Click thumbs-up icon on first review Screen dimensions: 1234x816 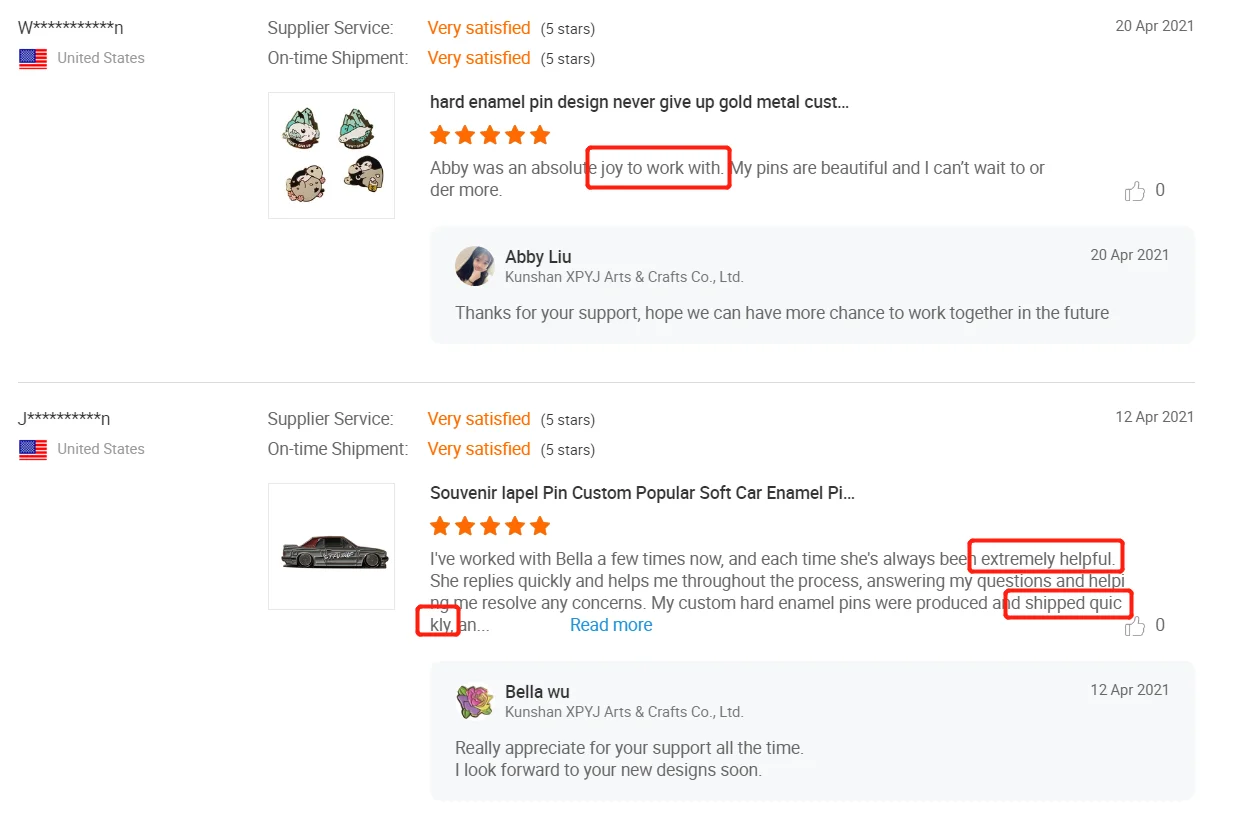1134,191
